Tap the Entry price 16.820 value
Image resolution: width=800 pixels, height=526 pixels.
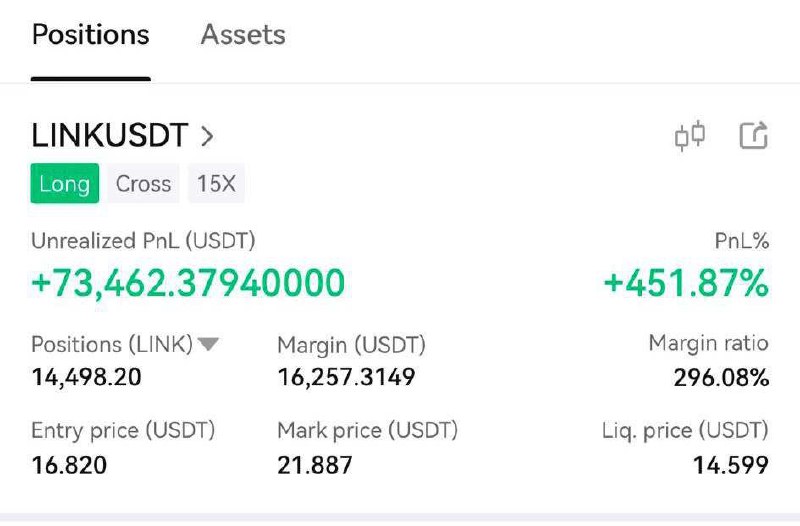69,465
